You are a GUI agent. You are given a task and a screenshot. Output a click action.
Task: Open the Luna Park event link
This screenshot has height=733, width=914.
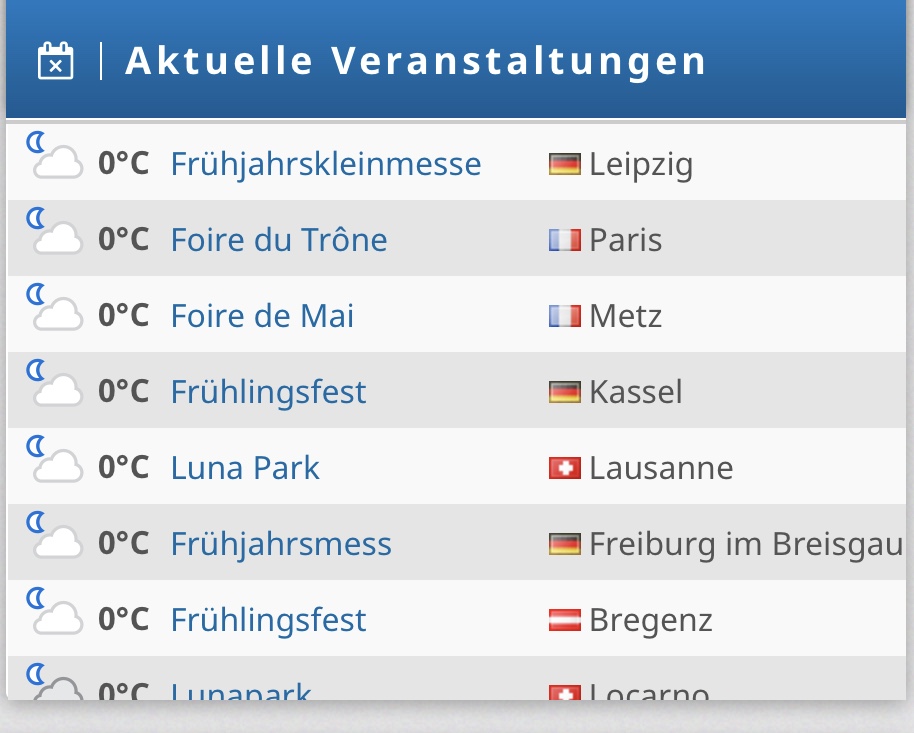tap(245, 468)
